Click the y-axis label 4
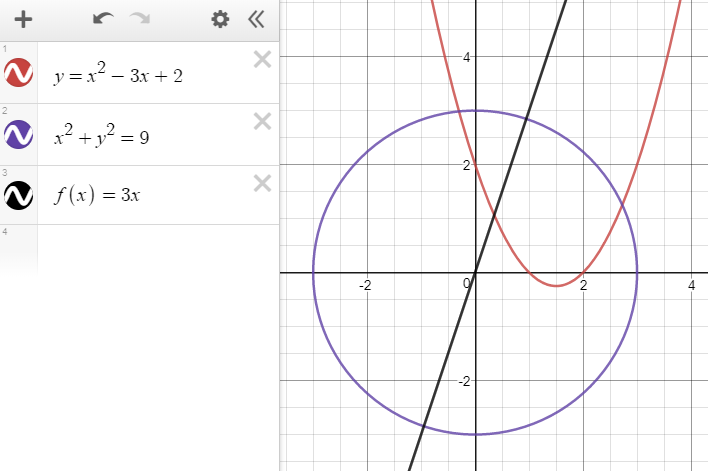708x471 pixels. [x=466, y=57]
